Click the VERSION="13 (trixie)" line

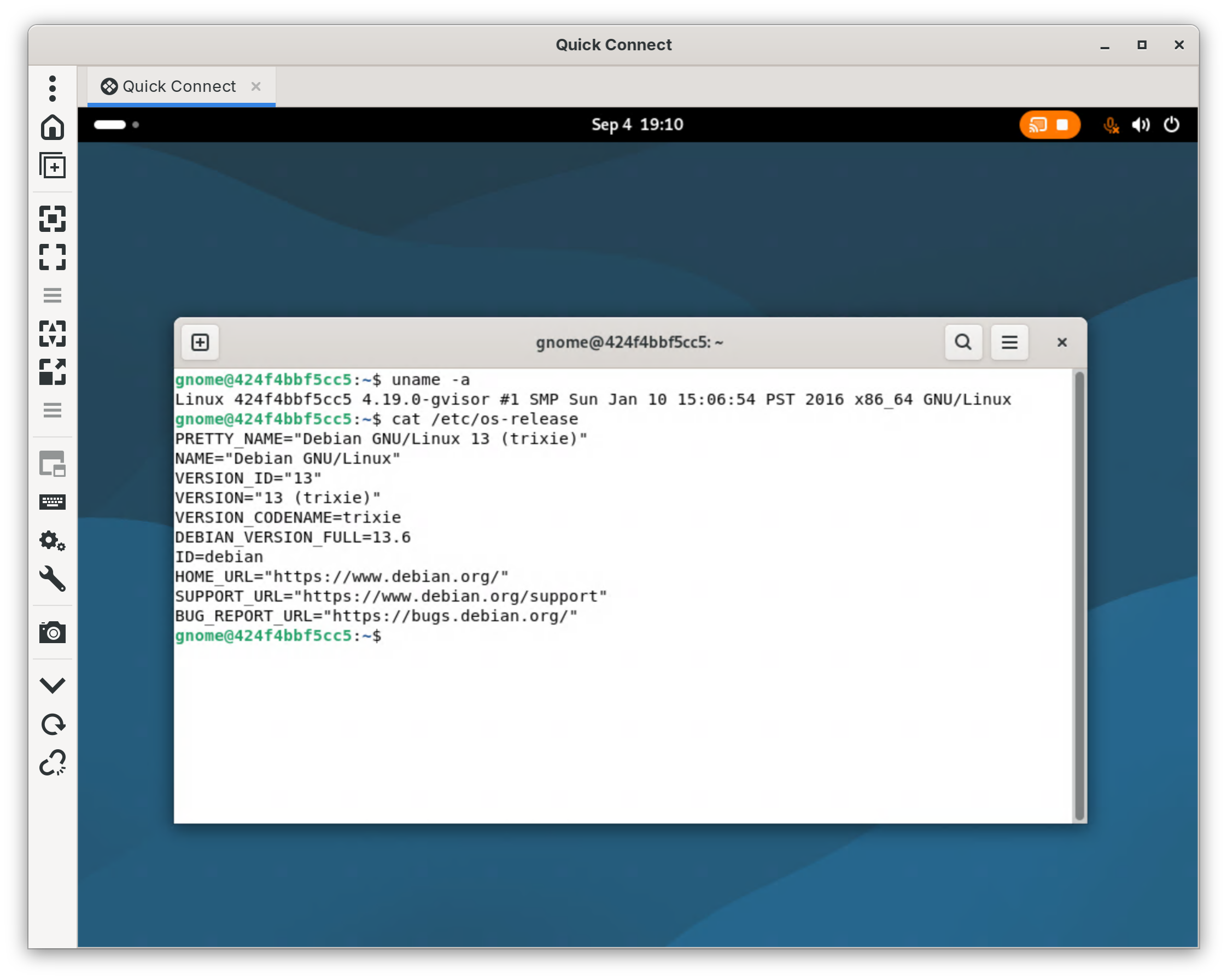click(278, 498)
